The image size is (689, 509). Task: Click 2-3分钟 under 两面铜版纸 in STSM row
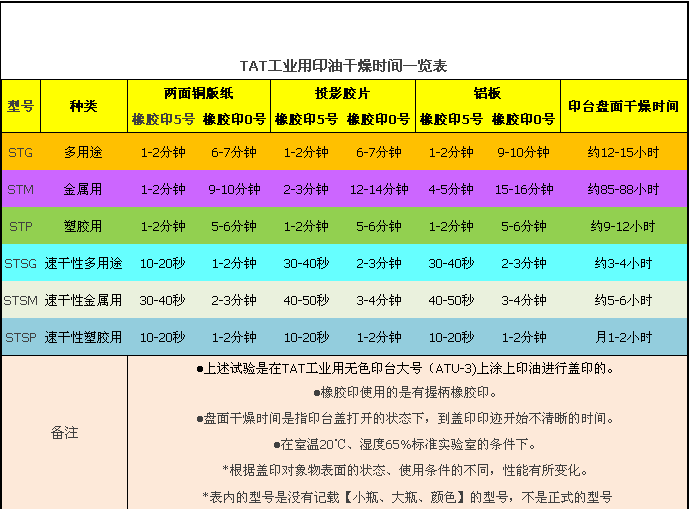(x=234, y=300)
